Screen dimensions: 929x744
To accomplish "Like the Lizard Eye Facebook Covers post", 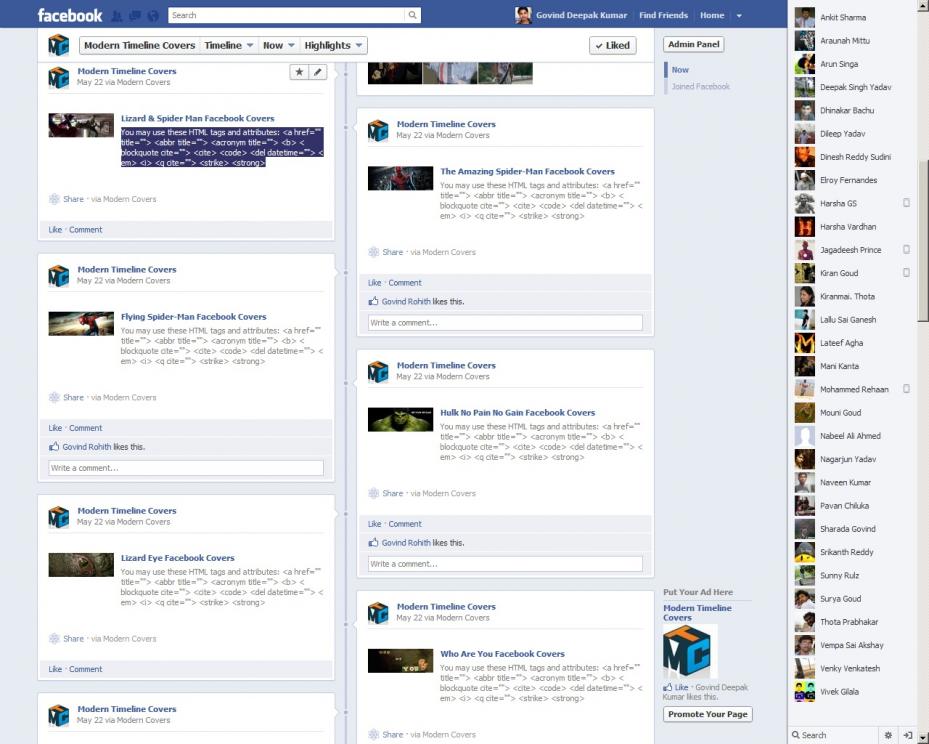I will point(55,669).
